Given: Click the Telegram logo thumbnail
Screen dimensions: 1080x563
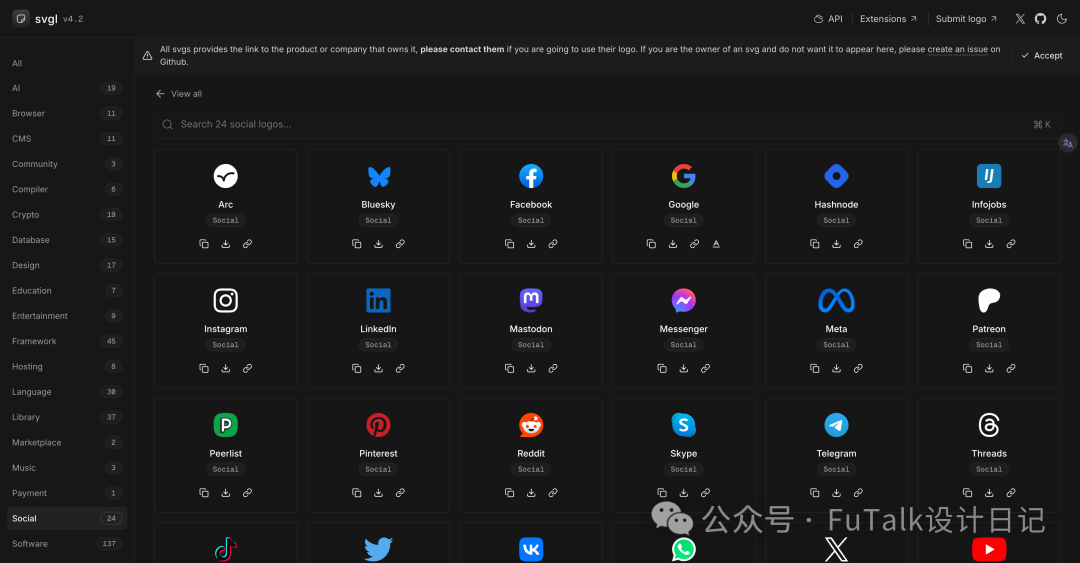Looking at the screenshot, I should coord(836,425).
